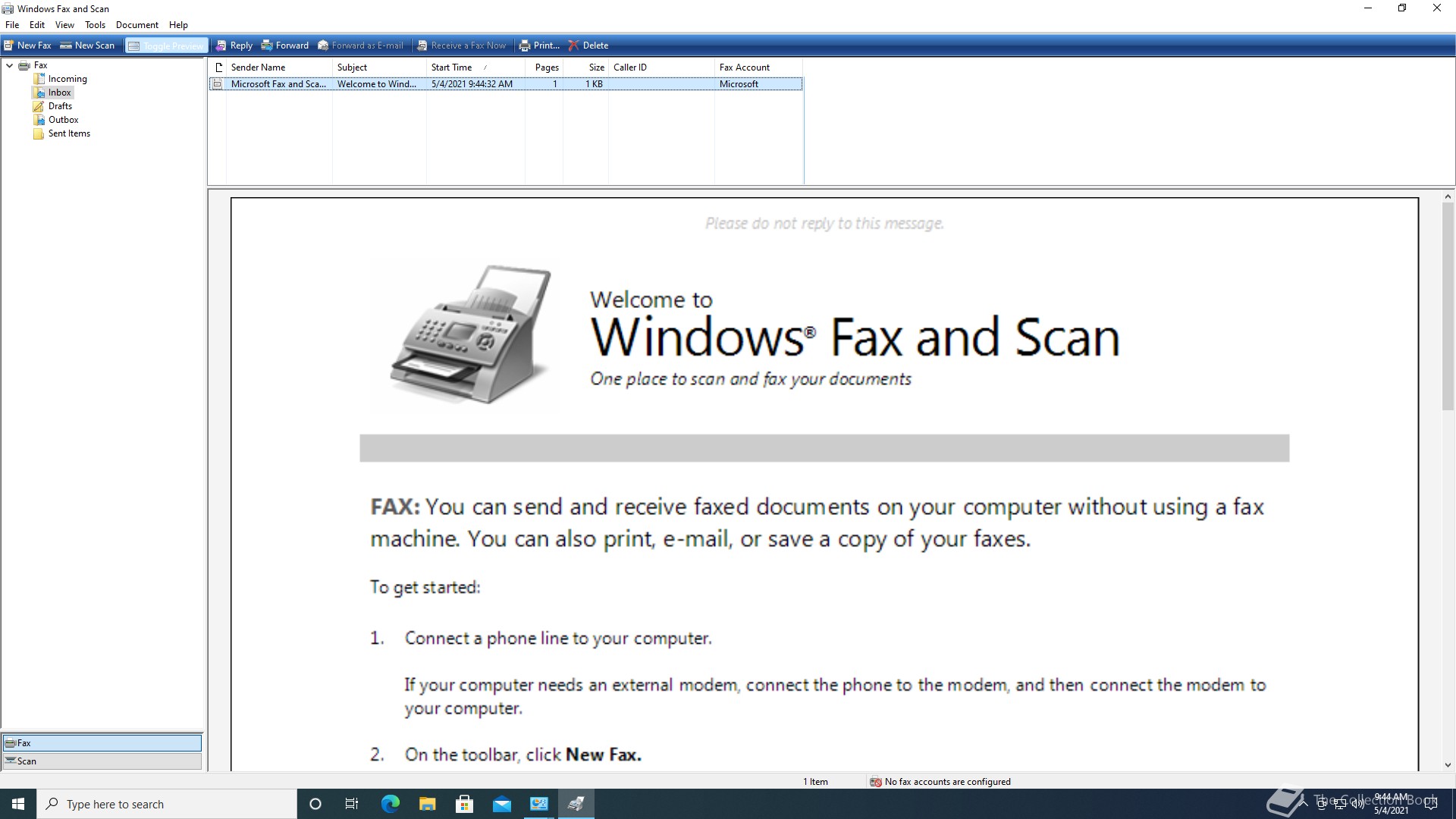Screen dimensions: 1456x819
Task: Reply to the selected fax
Action: pos(234,45)
